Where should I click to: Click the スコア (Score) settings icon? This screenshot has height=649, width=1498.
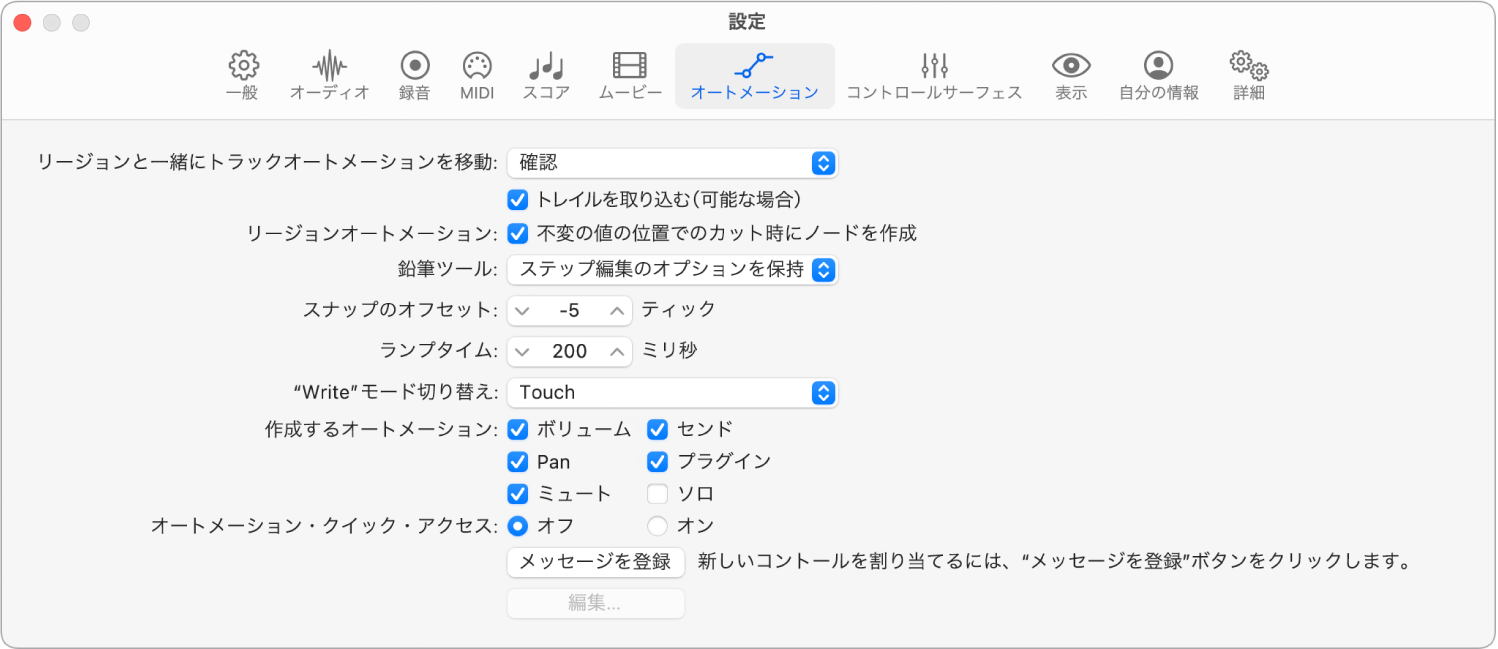point(545,75)
